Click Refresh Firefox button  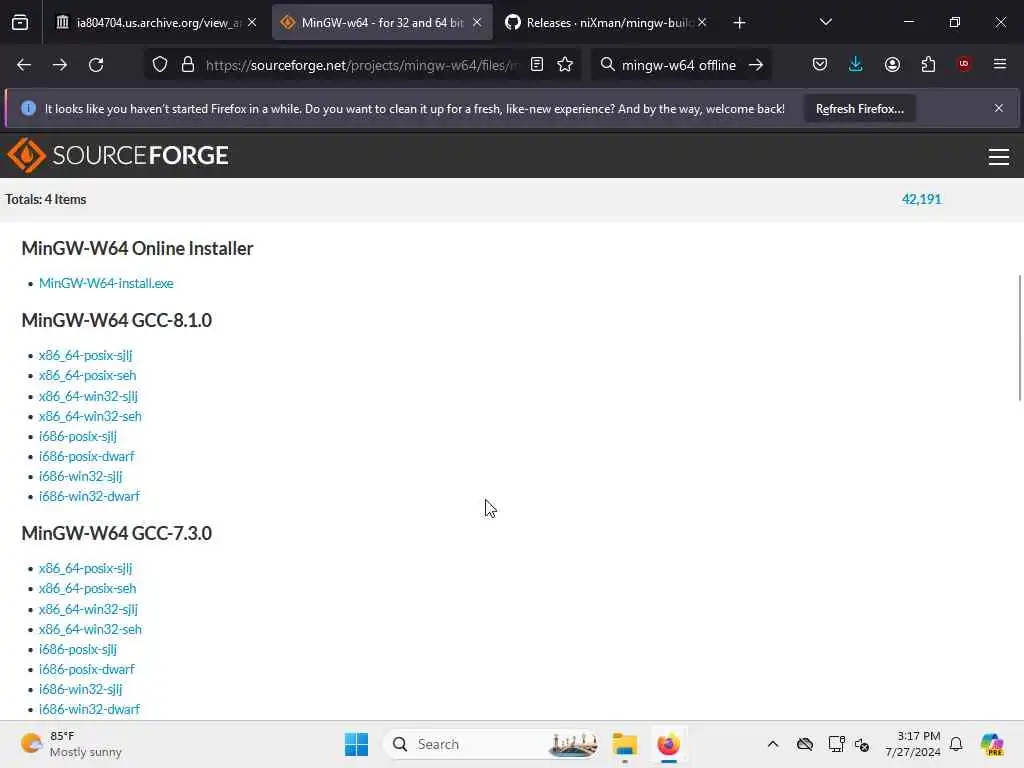point(859,109)
